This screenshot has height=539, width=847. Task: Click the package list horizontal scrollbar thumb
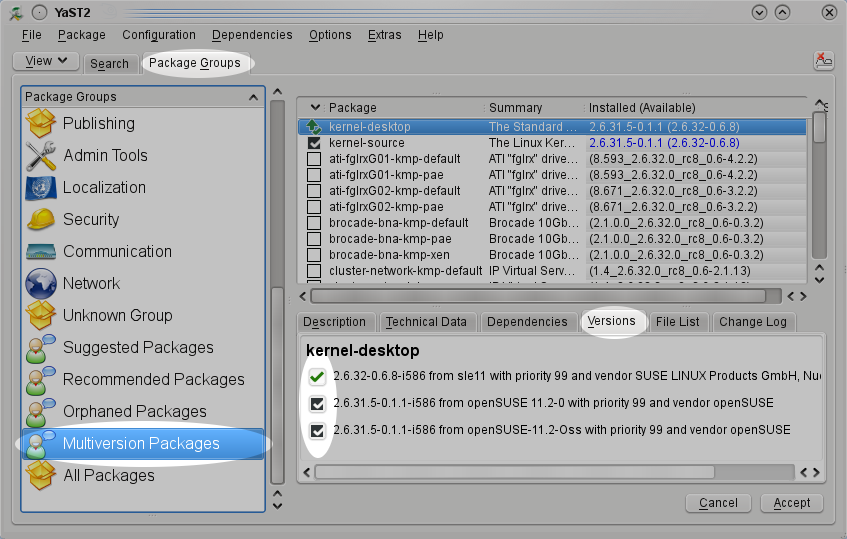(539, 296)
